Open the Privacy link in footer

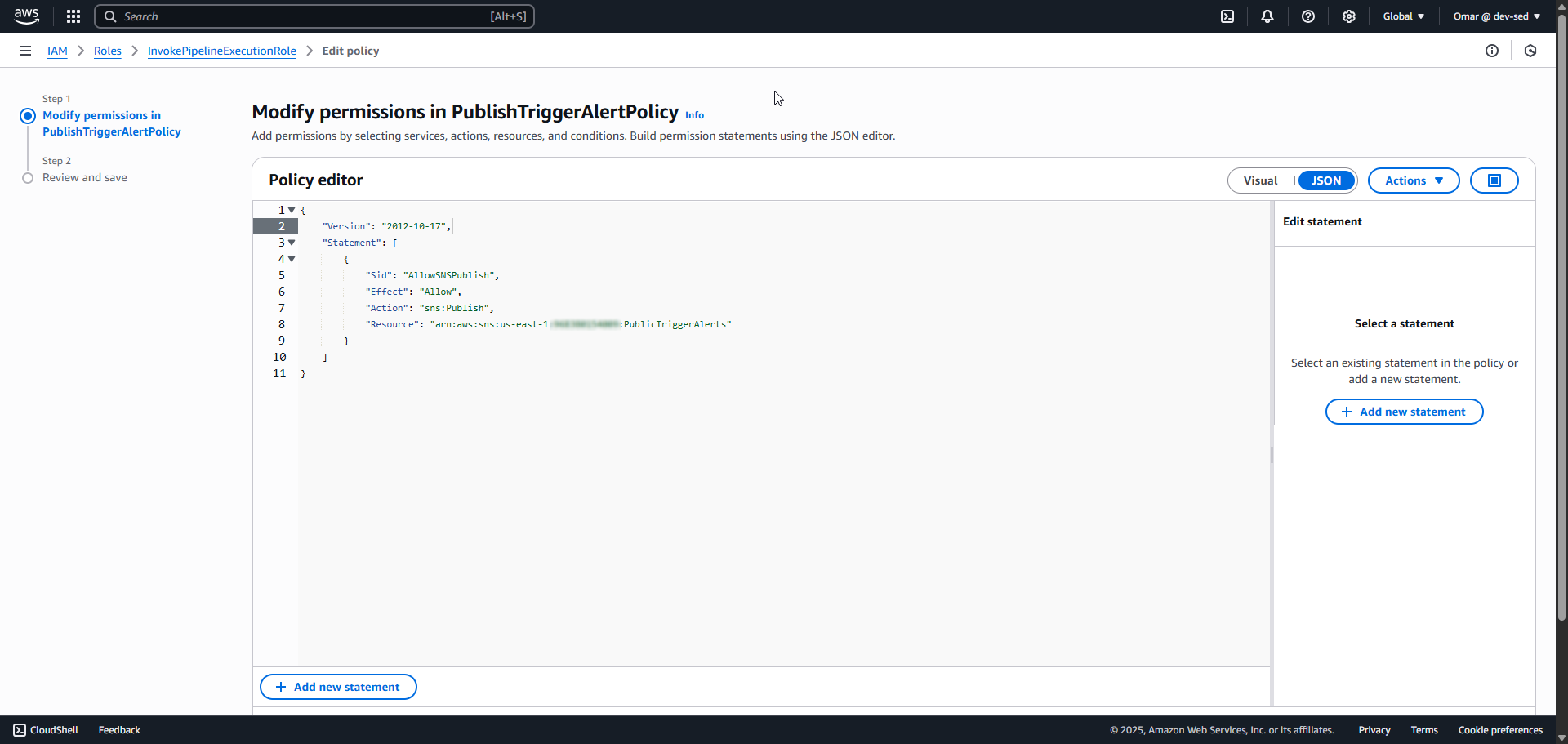(x=1374, y=730)
